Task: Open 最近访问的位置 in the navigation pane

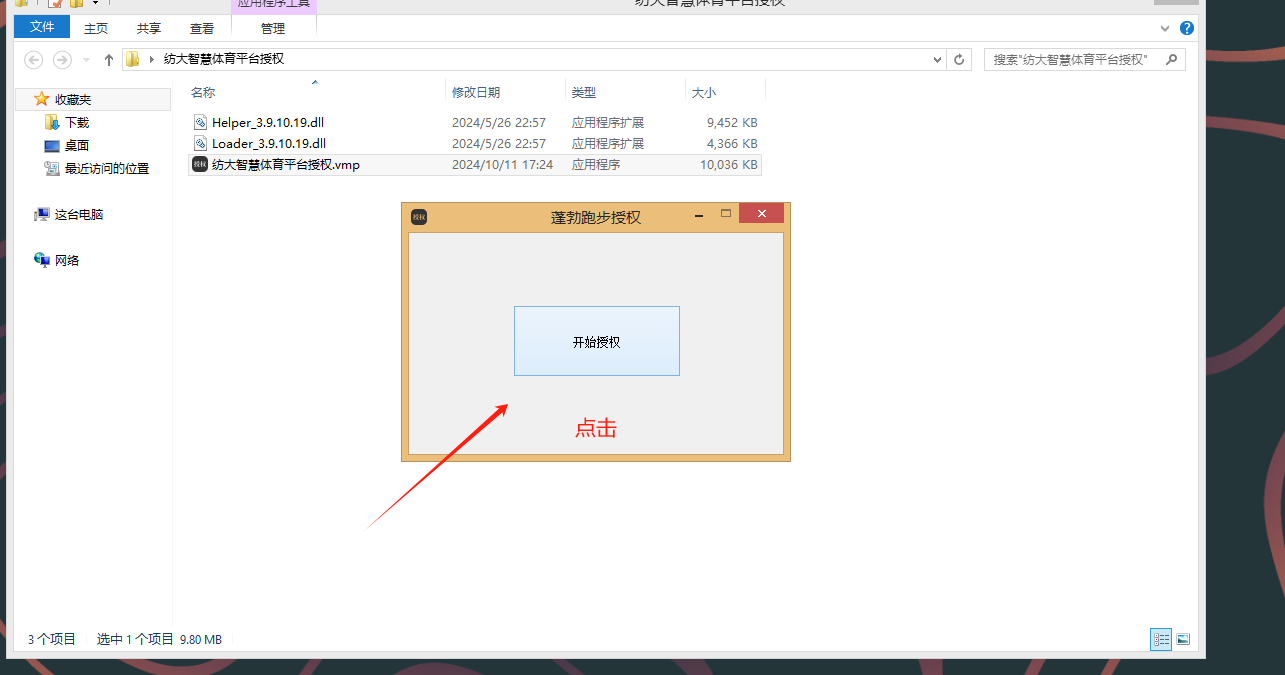Action: tap(107, 169)
